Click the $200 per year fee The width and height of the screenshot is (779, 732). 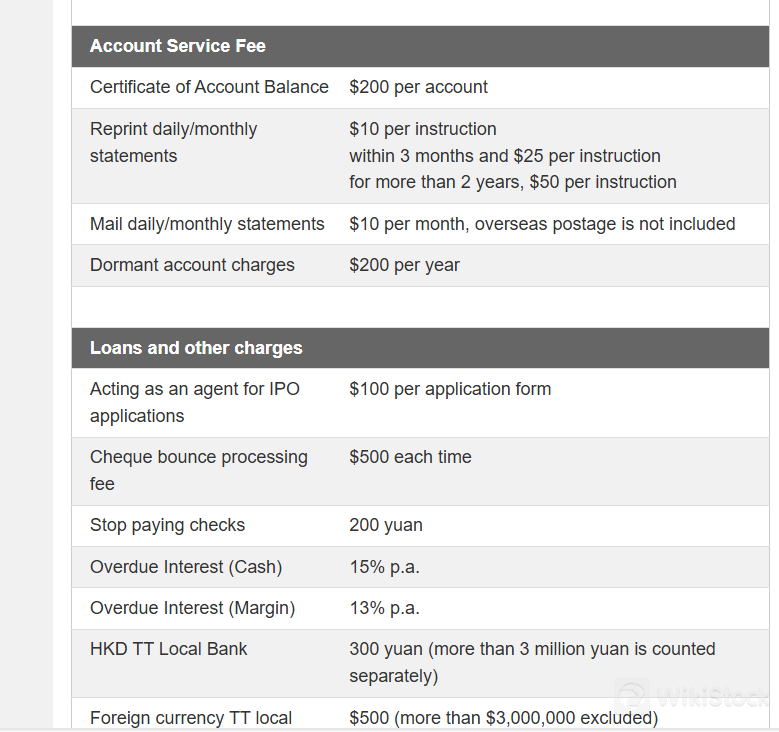coord(404,265)
